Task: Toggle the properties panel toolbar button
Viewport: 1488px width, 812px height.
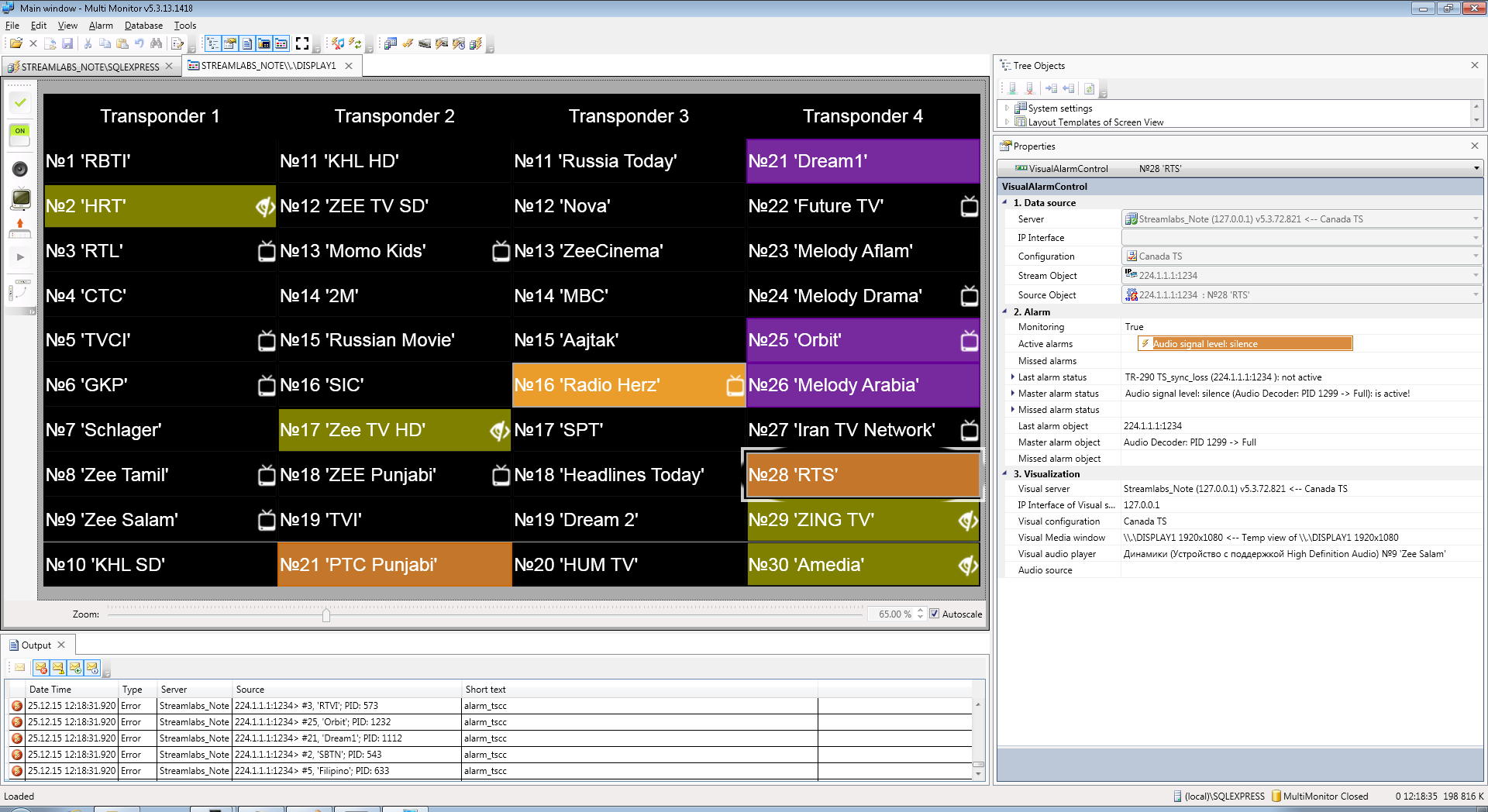Action: point(229,43)
